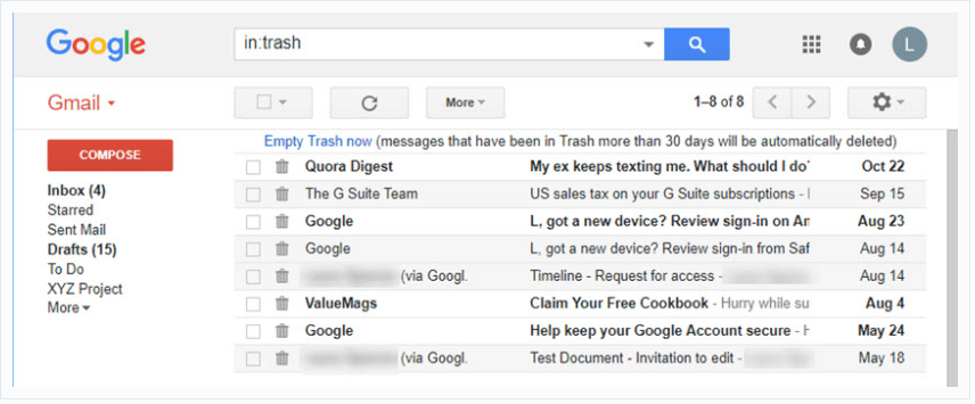Image resolution: width=975 pixels, height=404 pixels.
Task: Click the Empty Trash now link
Action: click(318, 141)
